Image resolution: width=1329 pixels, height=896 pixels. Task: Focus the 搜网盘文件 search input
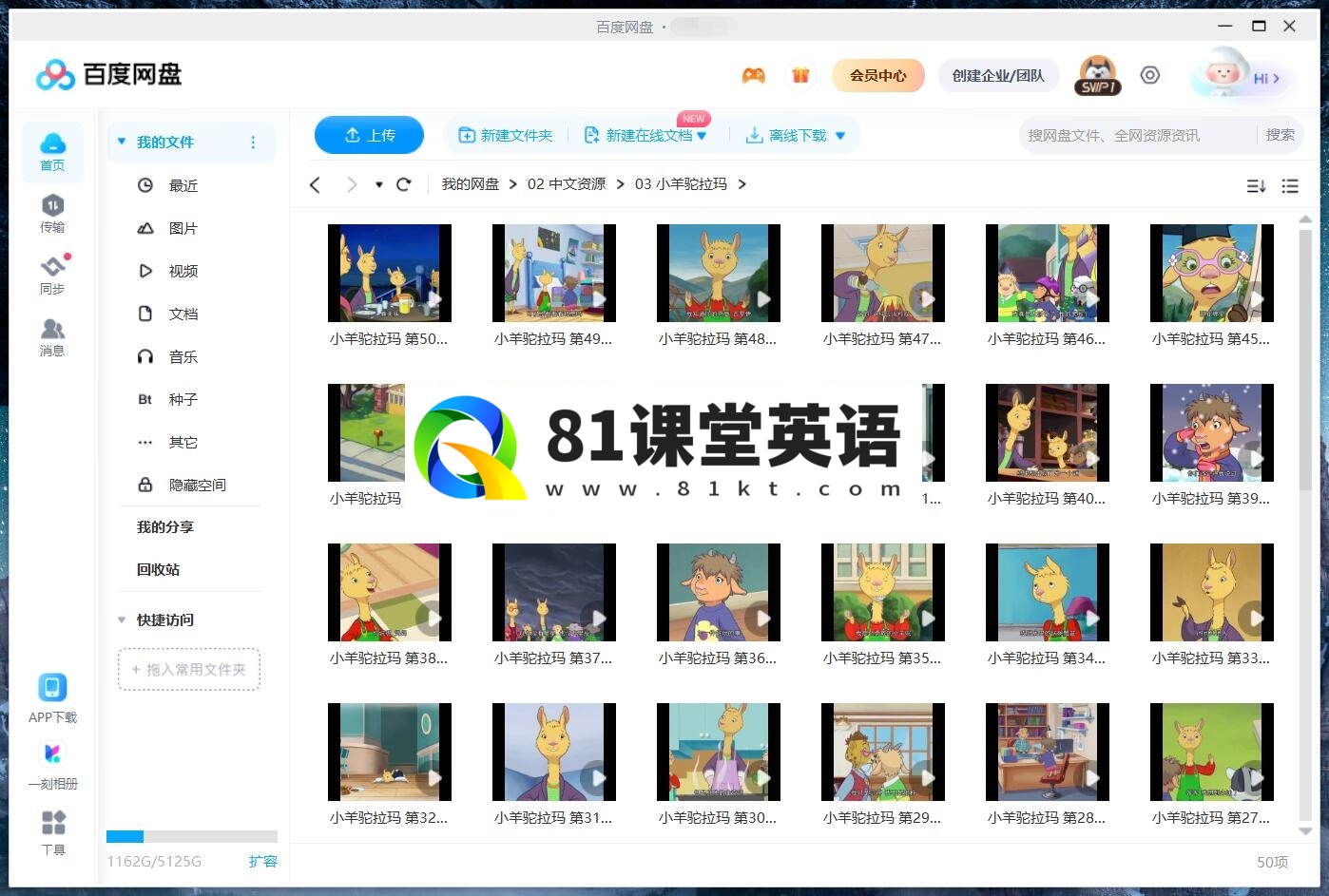click(1138, 135)
